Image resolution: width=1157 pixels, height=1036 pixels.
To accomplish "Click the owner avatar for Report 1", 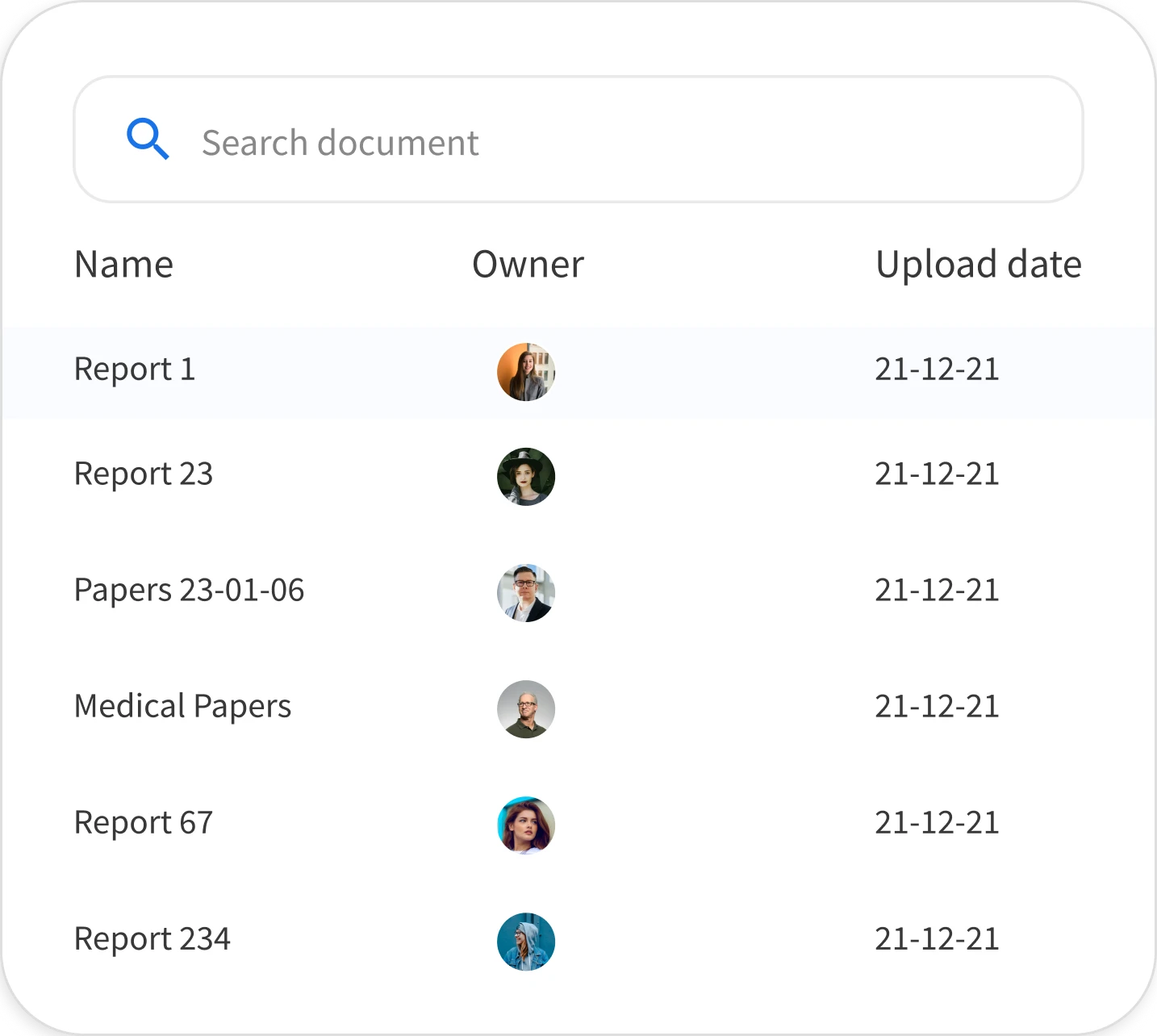I will (526, 372).
